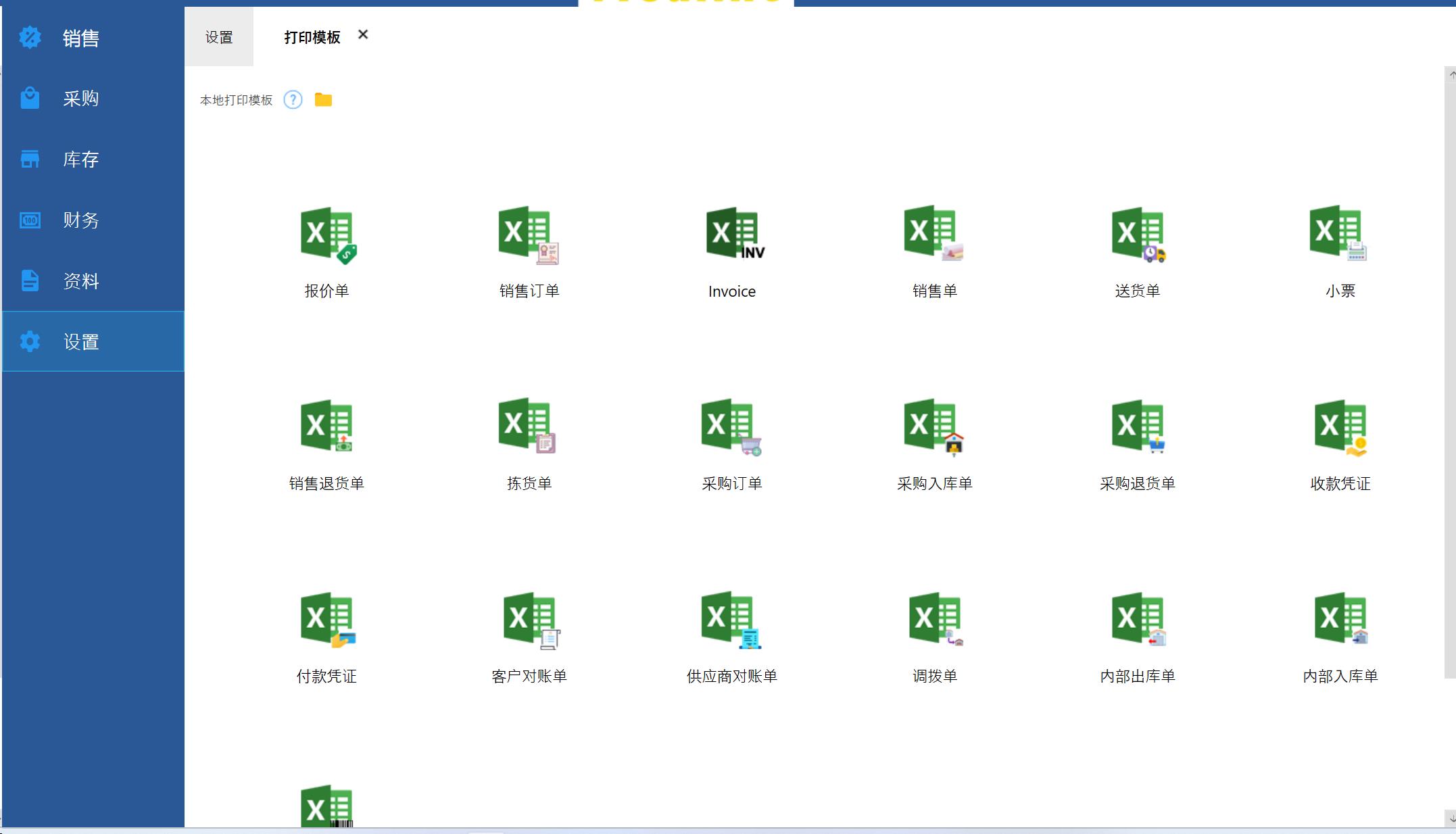Open the 送货单 template icon
Screen dimensions: 1456x834
coord(1139,235)
